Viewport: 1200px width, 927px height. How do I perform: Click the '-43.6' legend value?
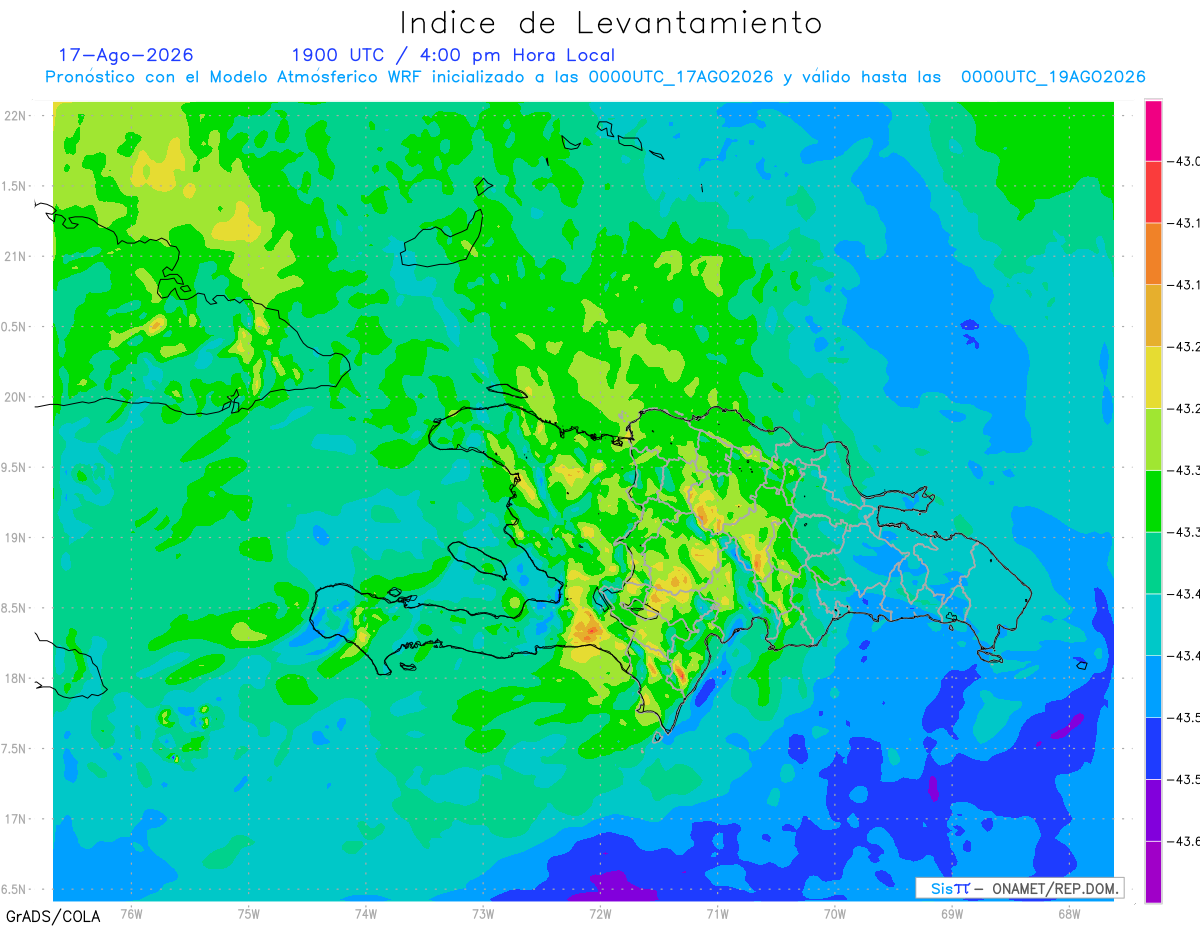tap(1186, 840)
